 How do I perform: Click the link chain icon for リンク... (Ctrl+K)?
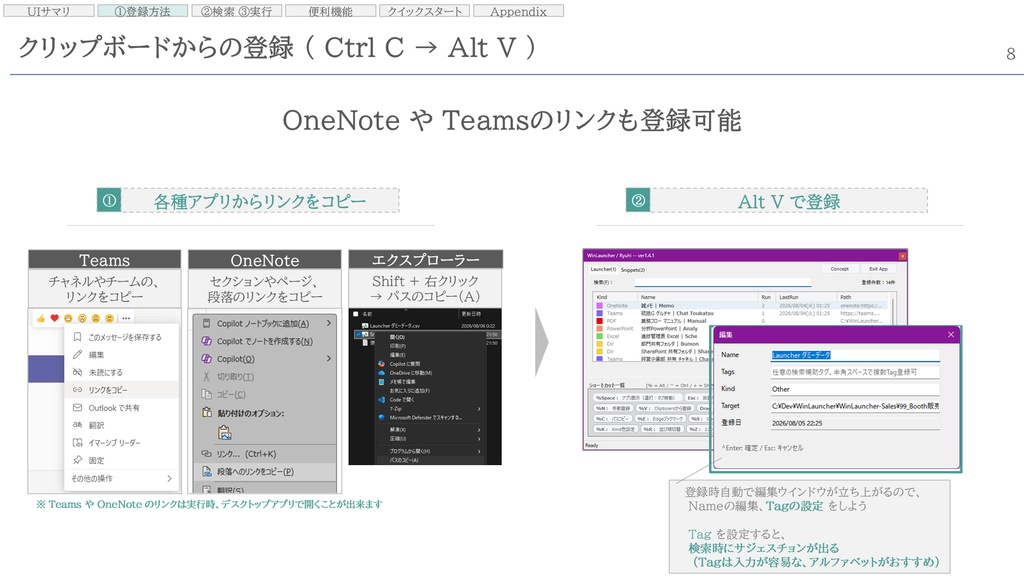click(x=206, y=453)
